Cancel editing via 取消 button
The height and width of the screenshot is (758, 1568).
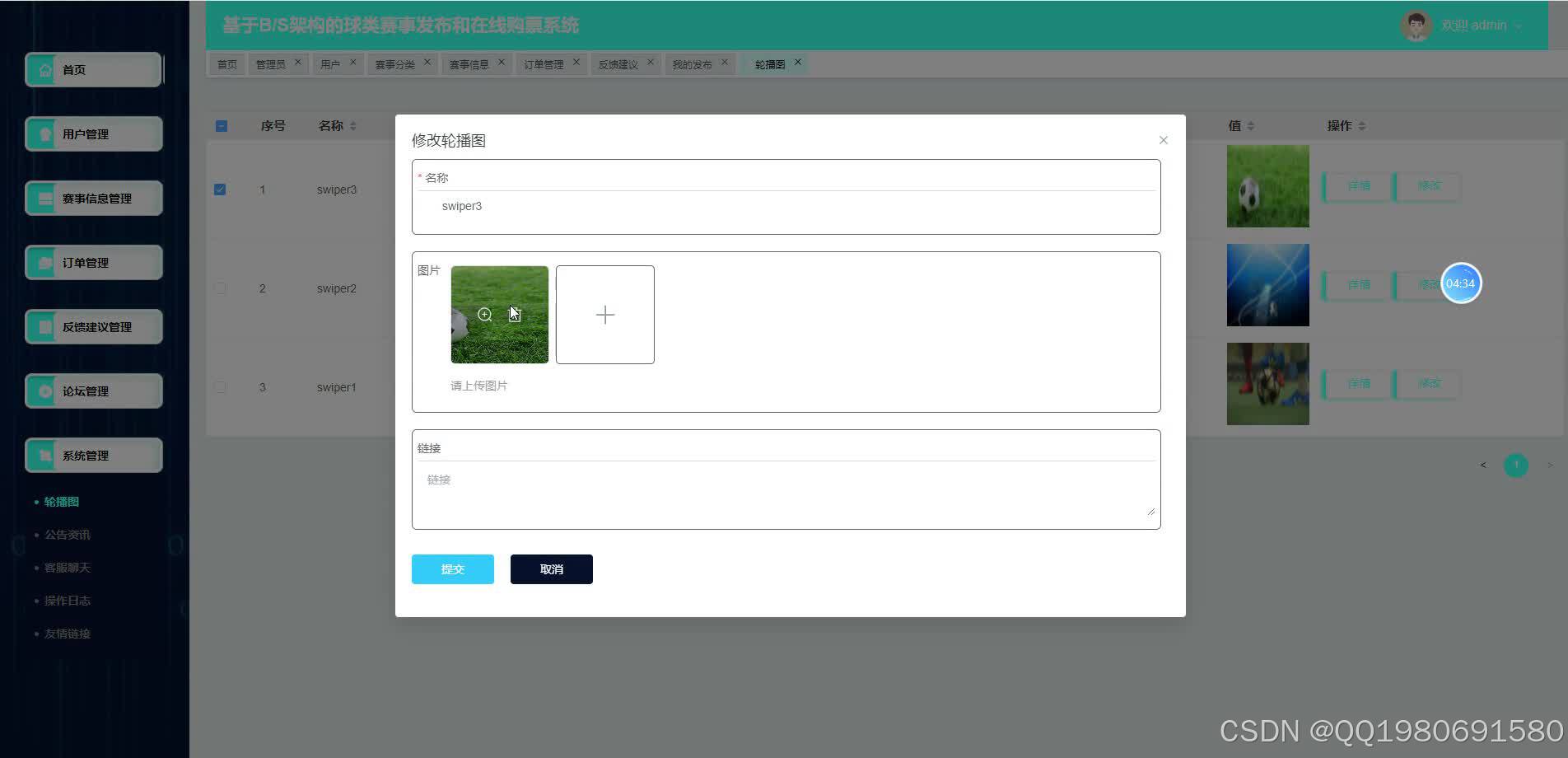point(551,568)
